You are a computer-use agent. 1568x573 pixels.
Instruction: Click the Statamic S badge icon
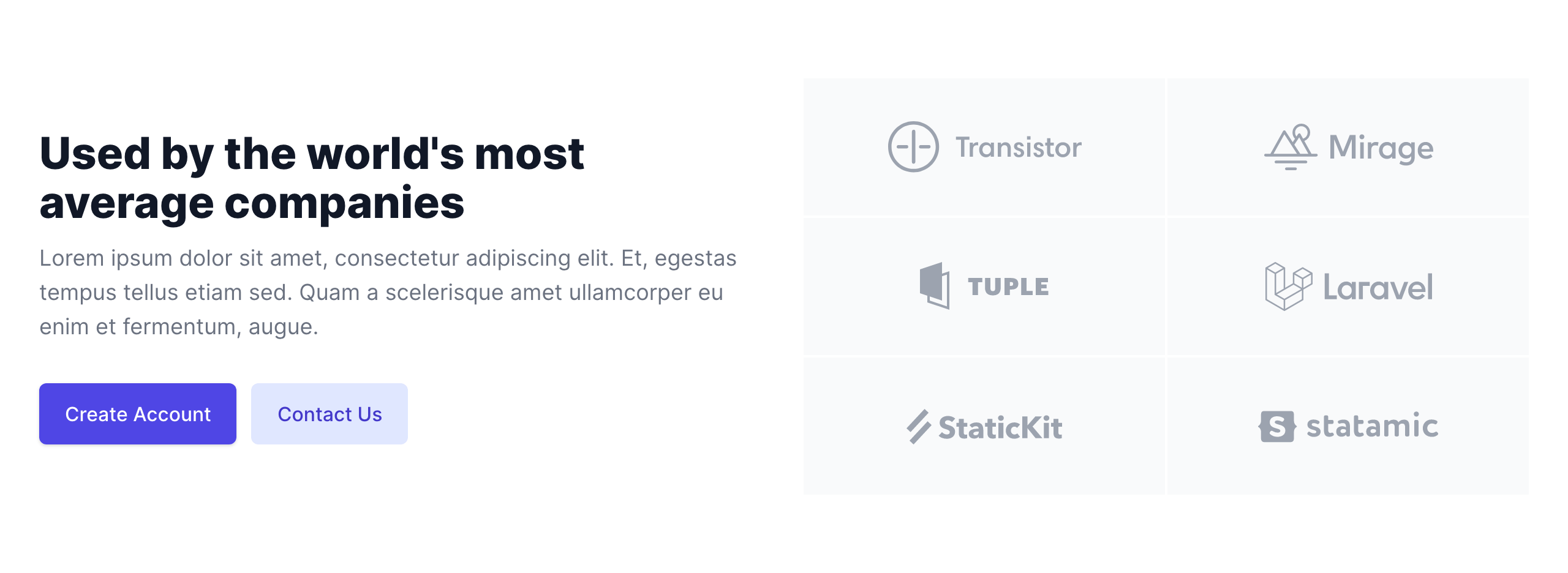coord(1277,427)
